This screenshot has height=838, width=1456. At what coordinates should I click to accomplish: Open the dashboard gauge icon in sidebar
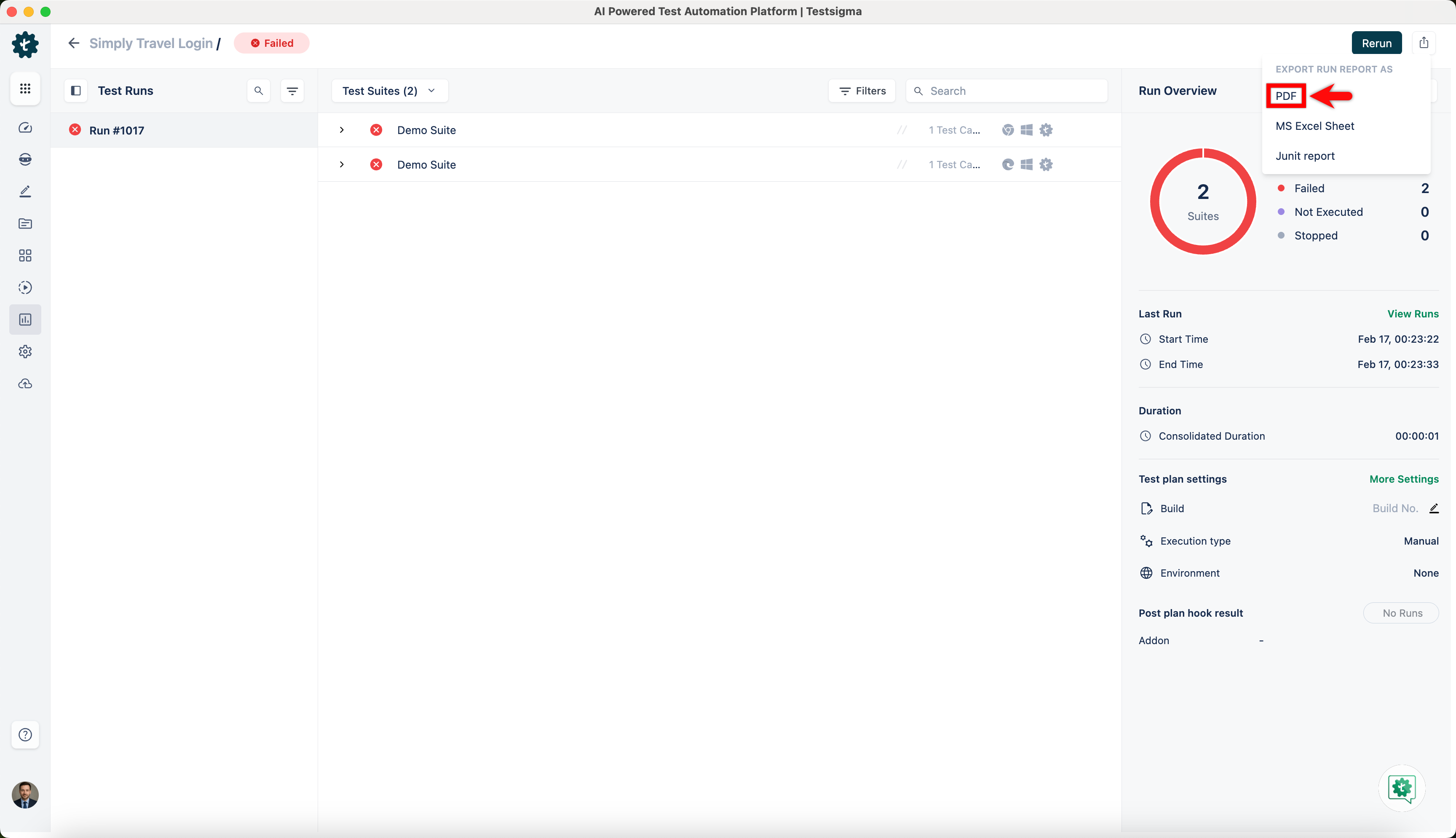pyautogui.click(x=25, y=128)
